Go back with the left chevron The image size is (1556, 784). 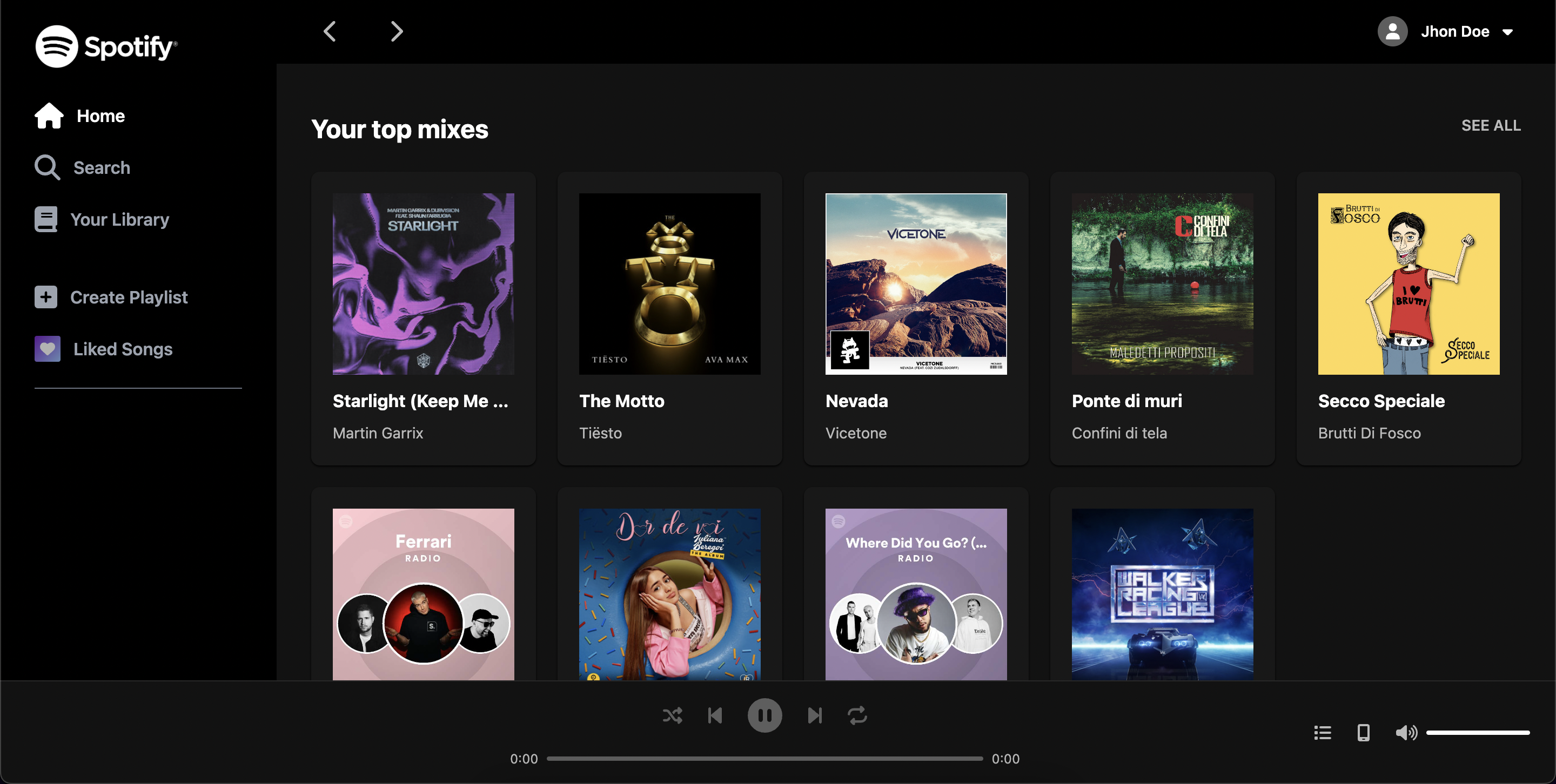pos(330,31)
